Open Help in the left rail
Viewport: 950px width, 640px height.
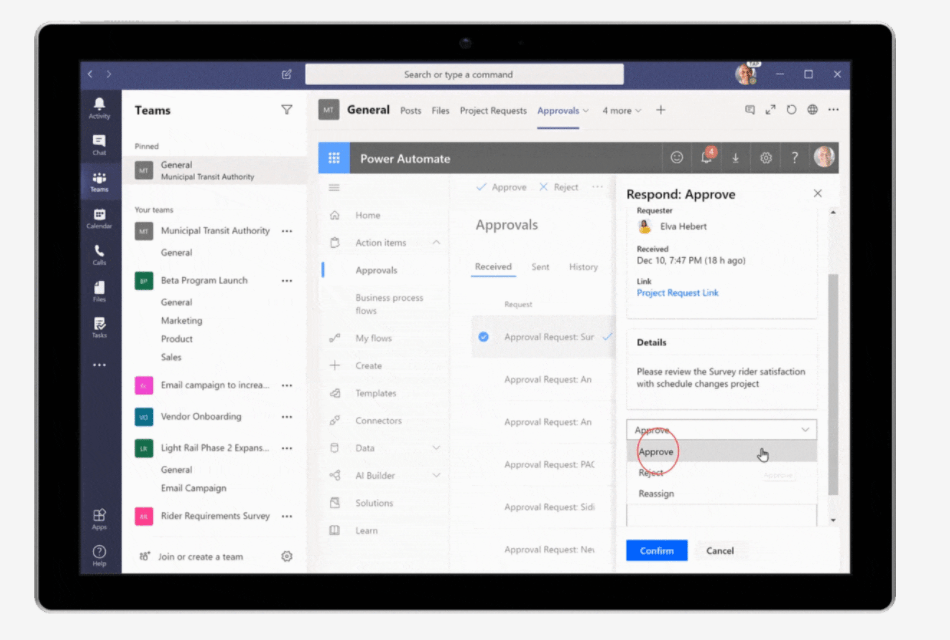pyautogui.click(x=99, y=555)
